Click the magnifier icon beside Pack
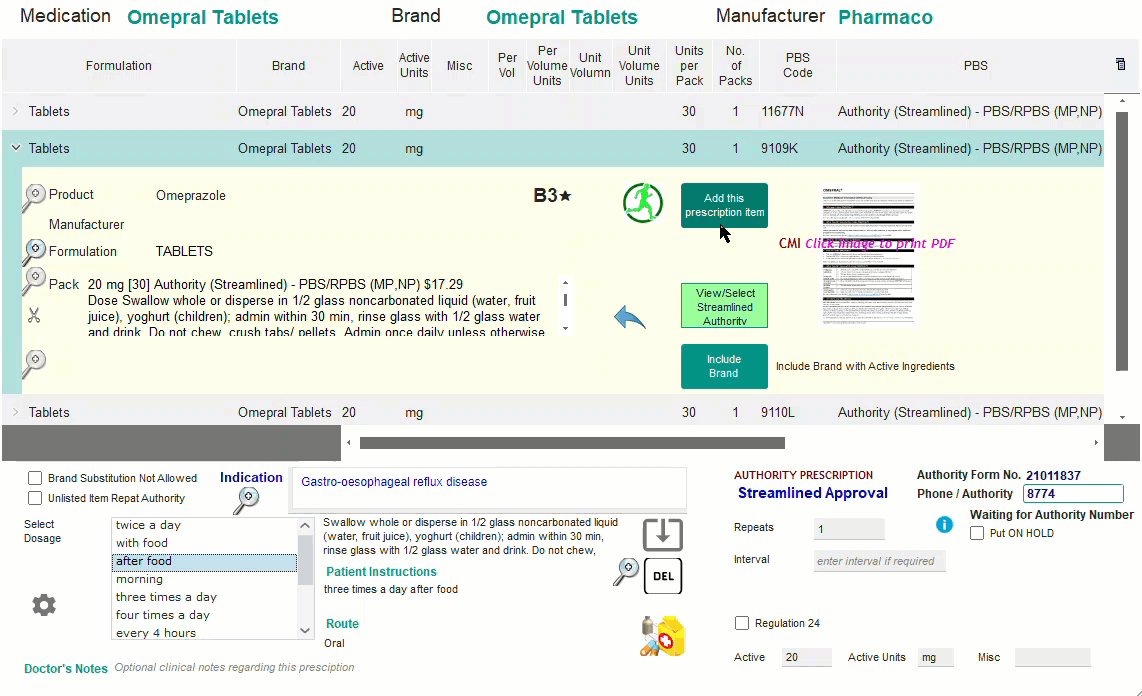Screen dimensions: 1142x696 click(34, 281)
